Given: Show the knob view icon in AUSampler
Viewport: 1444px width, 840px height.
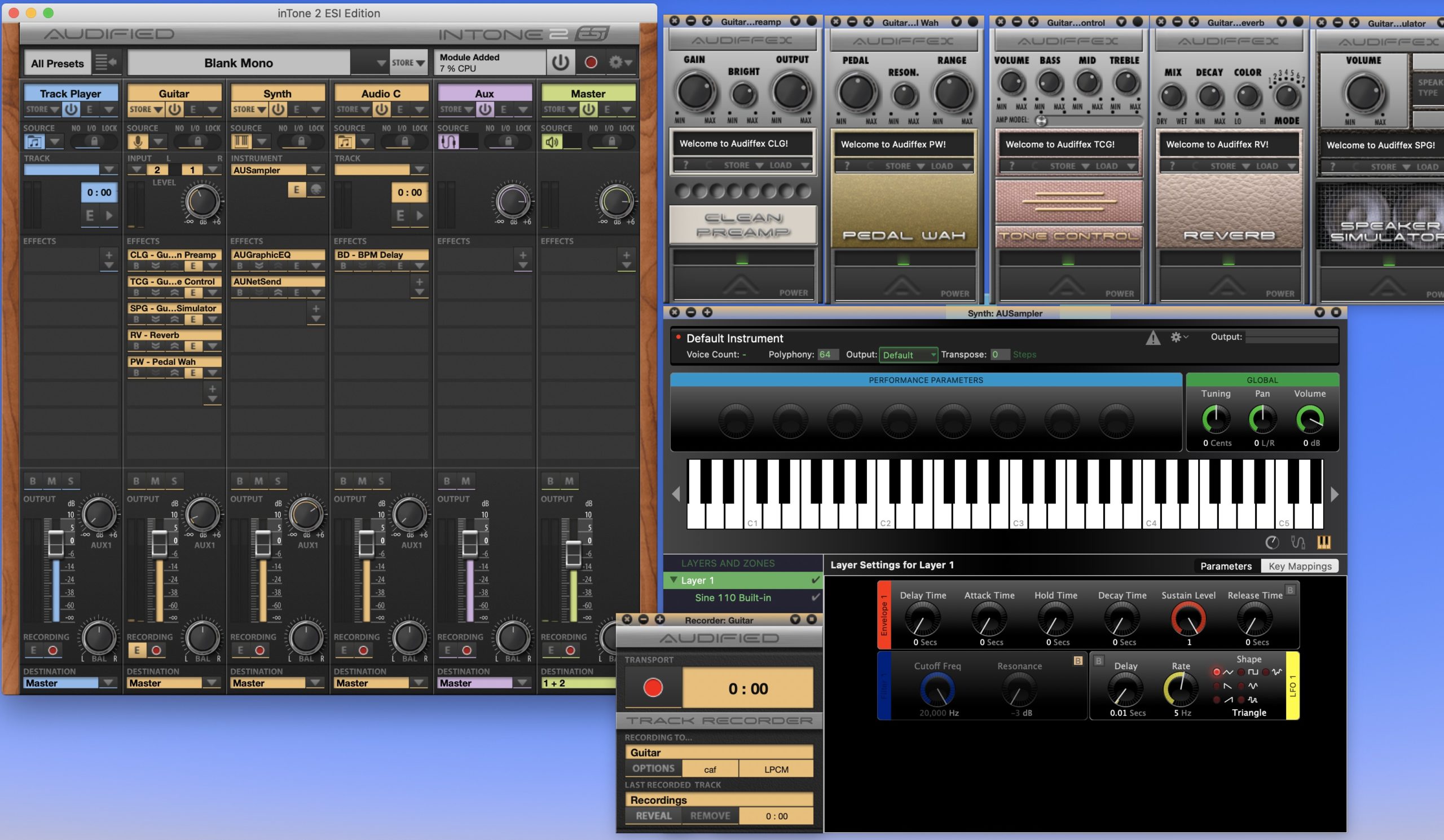Looking at the screenshot, I should [x=1271, y=542].
